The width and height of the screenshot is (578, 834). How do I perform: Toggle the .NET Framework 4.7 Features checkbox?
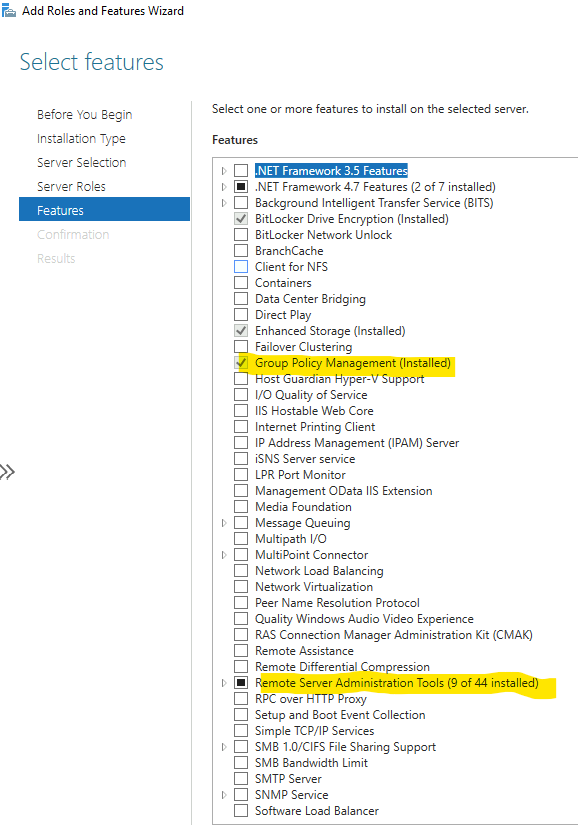click(x=241, y=187)
